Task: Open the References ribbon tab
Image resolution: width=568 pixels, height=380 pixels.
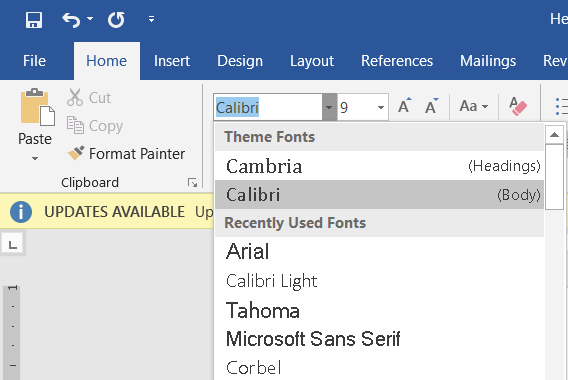Action: tap(397, 61)
